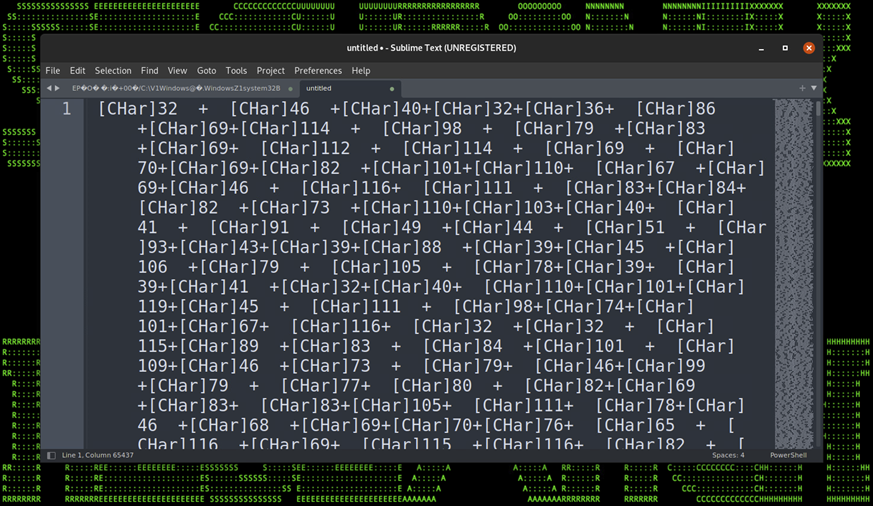Viewport: 873px width, 506px height.
Task: Open the File menu
Action: 53,71
